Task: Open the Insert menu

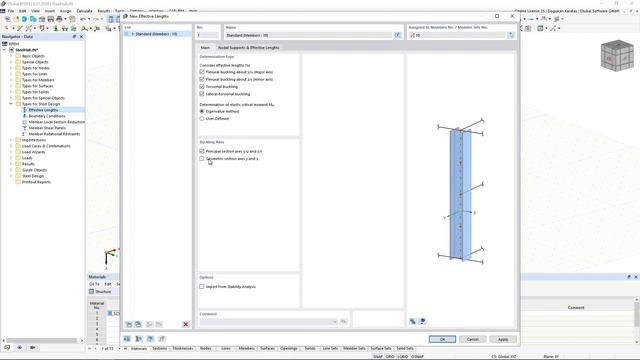Action: point(49,11)
